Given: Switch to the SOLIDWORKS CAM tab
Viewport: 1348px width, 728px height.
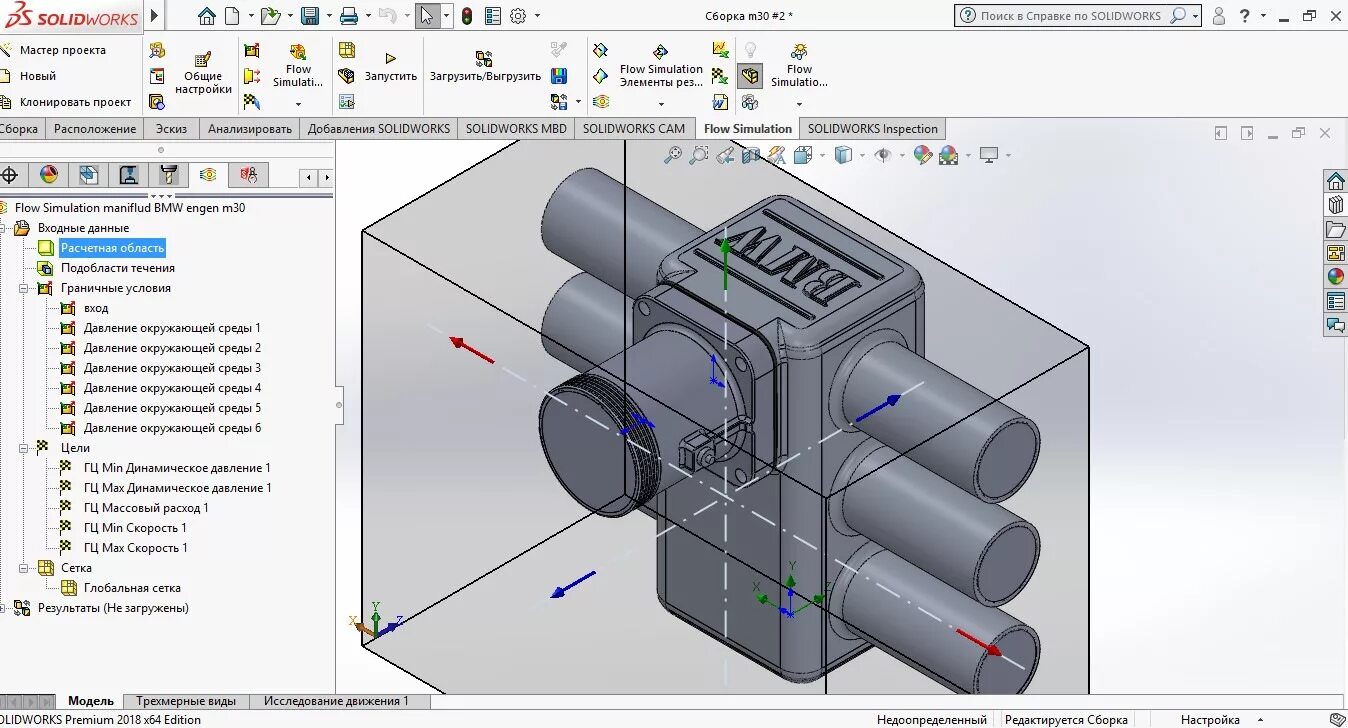Looking at the screenshot, I should tap(634, 128).
